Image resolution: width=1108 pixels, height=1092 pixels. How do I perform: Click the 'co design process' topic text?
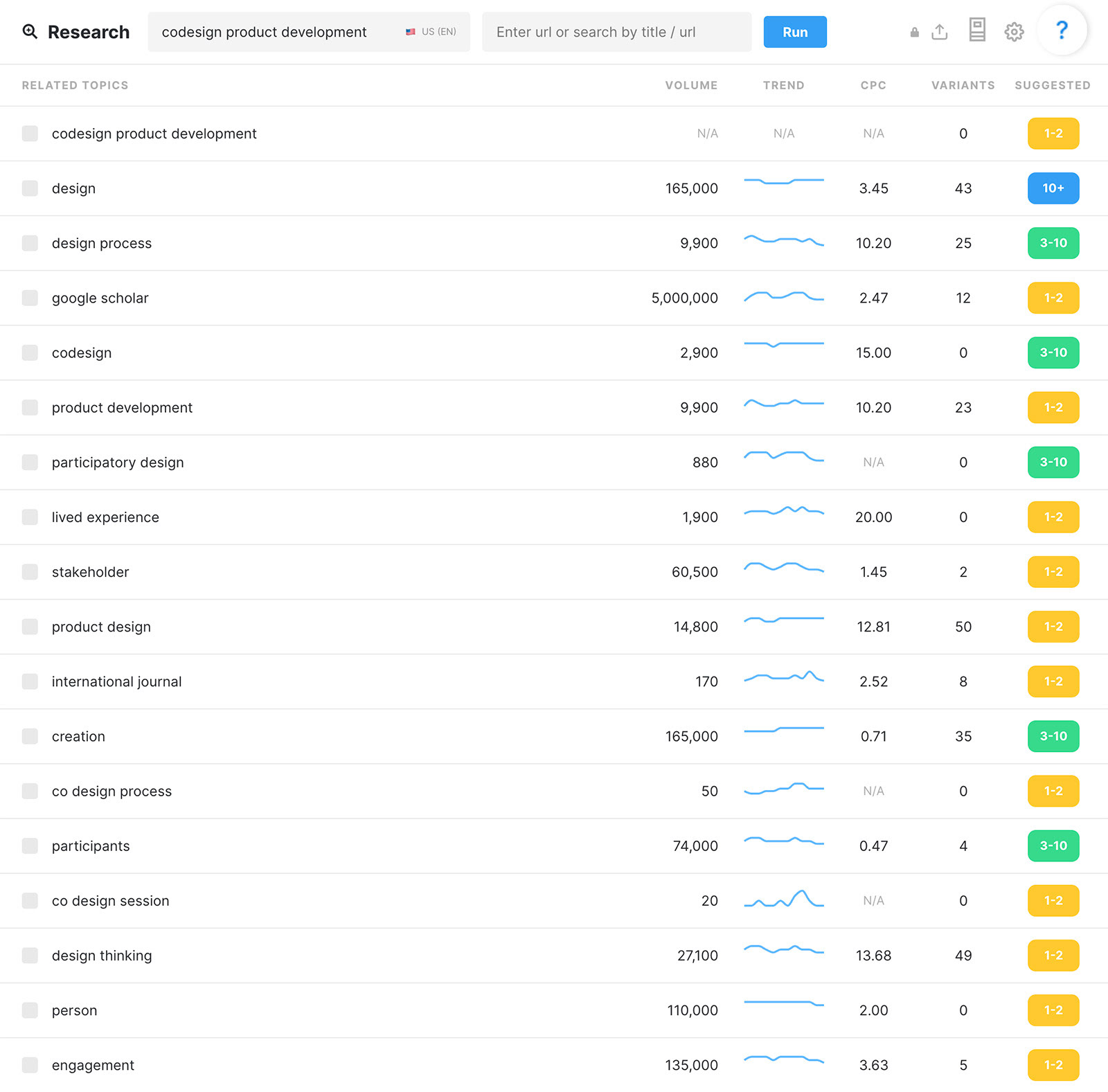tap(111, 791)
